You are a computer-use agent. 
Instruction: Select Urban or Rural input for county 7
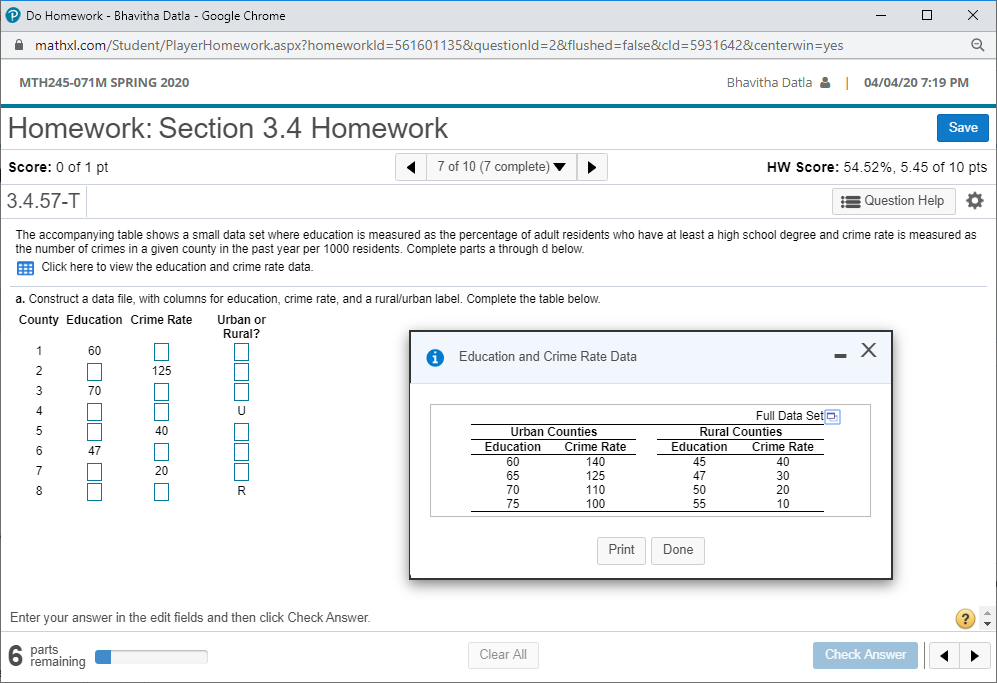pyautogui.click(x=242, y=472)
